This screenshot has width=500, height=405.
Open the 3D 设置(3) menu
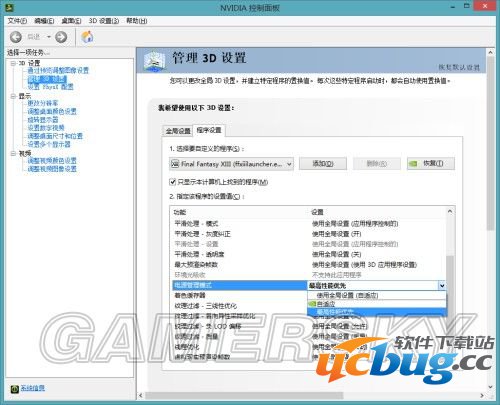pyautogui.click(x=104, y=21)
